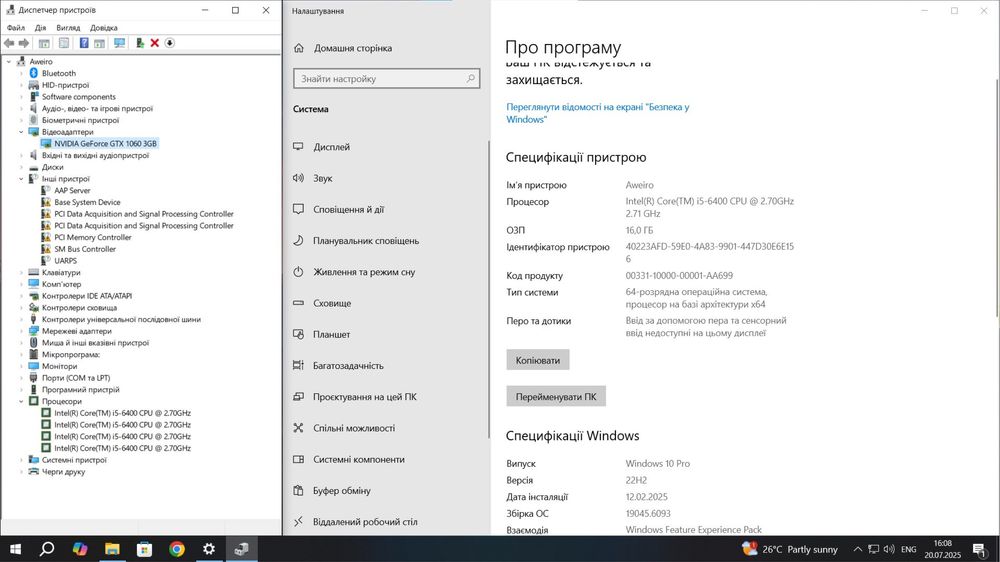Click the Back arrow in Device Manager toolbar
The image size is (1000, 562).
pos(9,43)
